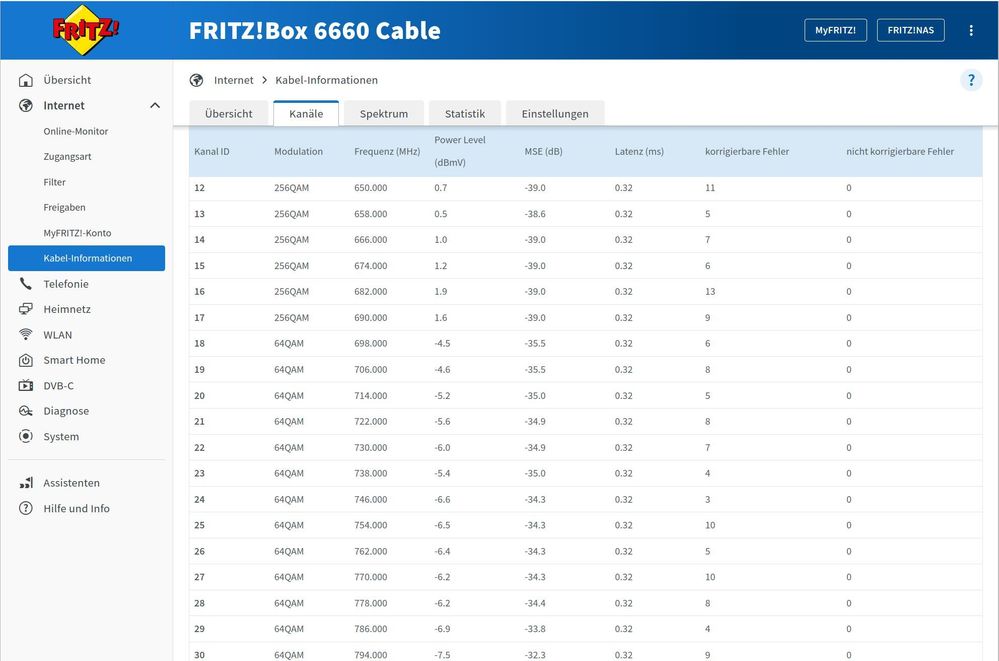
Task: Click the Modulation column header
Action: [x=298, y=151]
